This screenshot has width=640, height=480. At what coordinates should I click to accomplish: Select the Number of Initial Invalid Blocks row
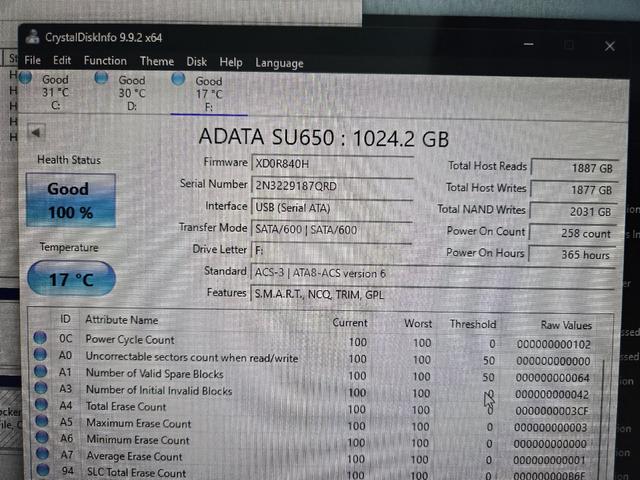pyautogui.click(x=314, y=391)
